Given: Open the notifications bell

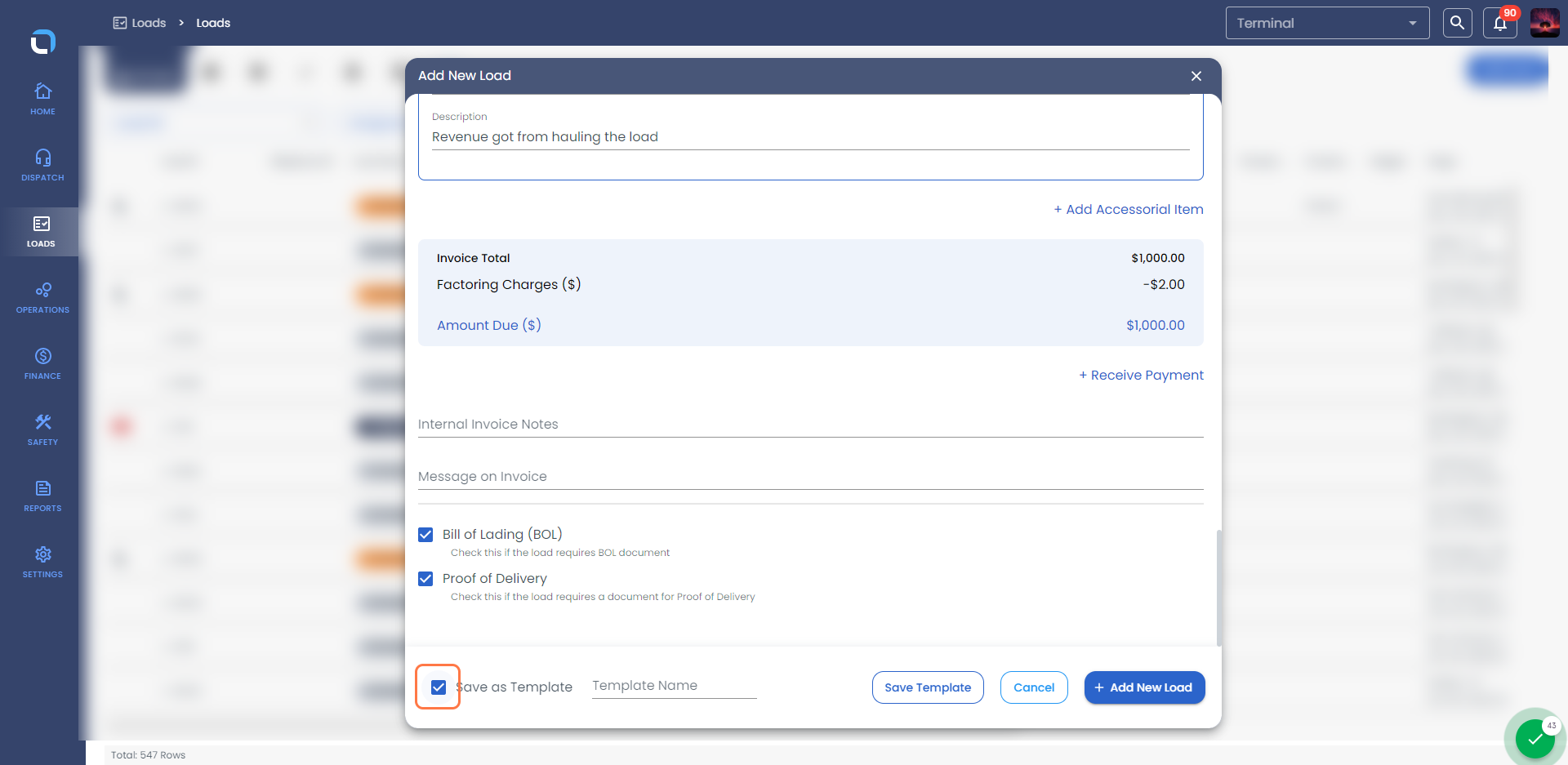Looking at the screenshot, I should [1500, 23].
